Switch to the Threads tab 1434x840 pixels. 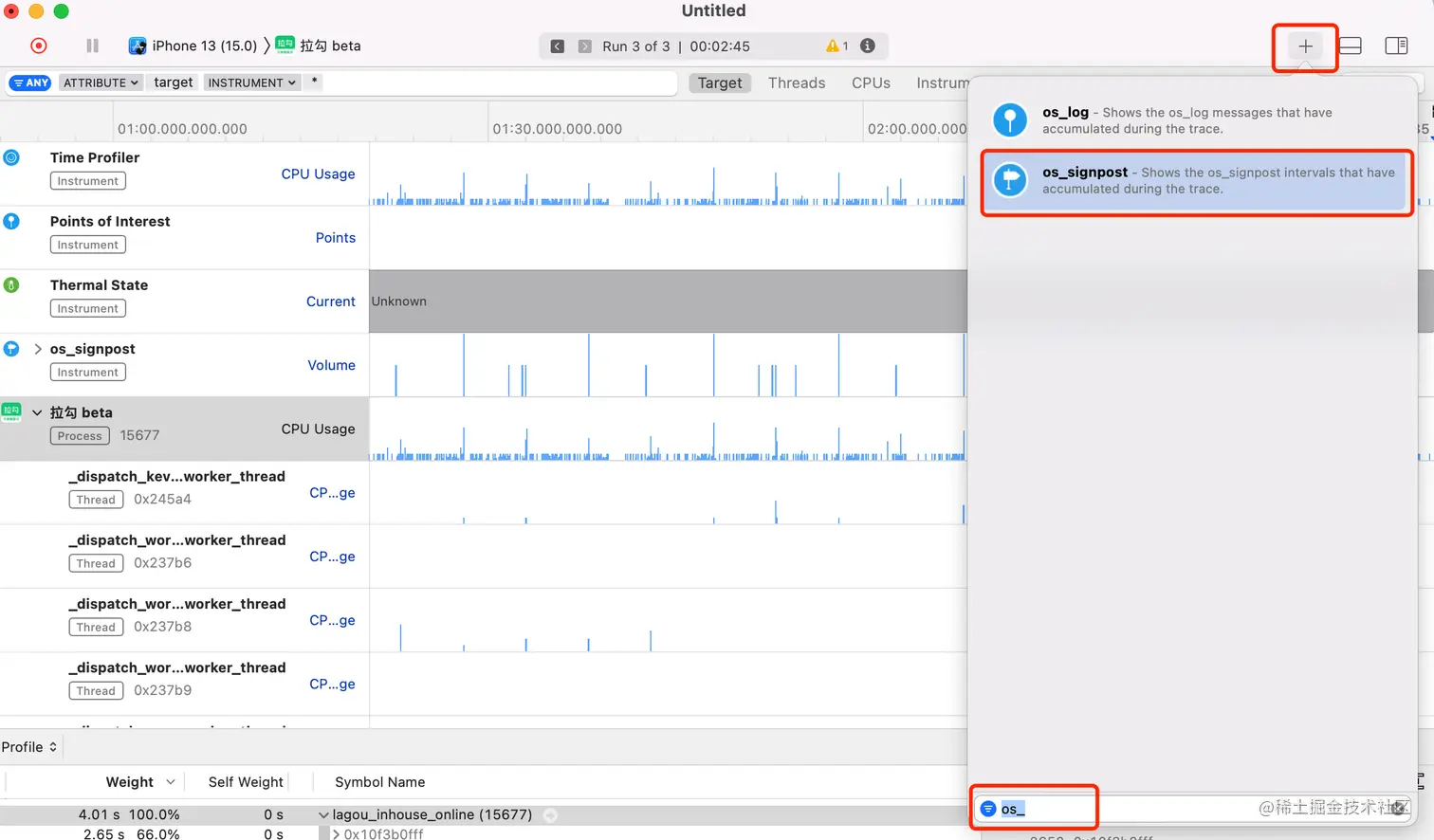[x=797, y=82]
